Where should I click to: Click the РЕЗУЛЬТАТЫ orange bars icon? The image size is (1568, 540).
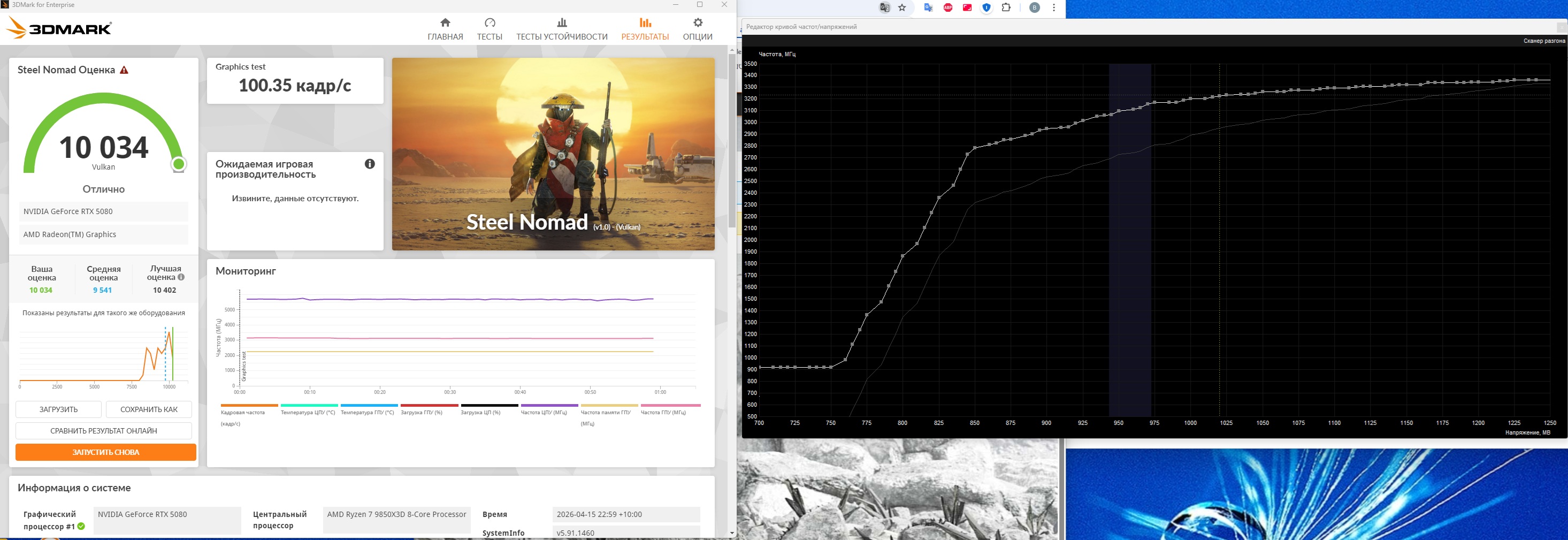[x=645, y=22]
